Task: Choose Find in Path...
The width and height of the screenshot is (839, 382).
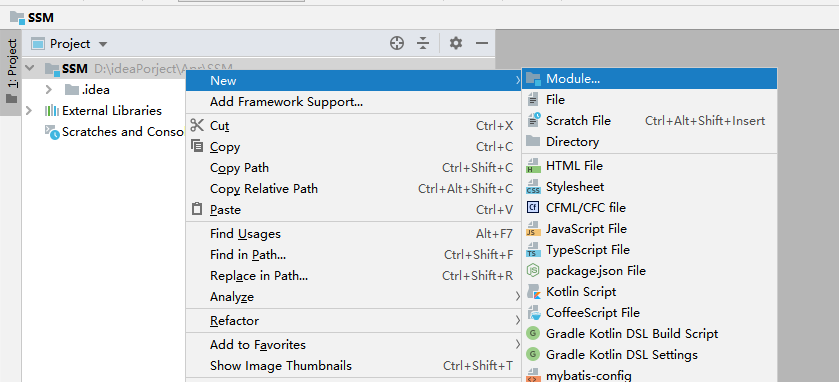Action: [354, 255]
